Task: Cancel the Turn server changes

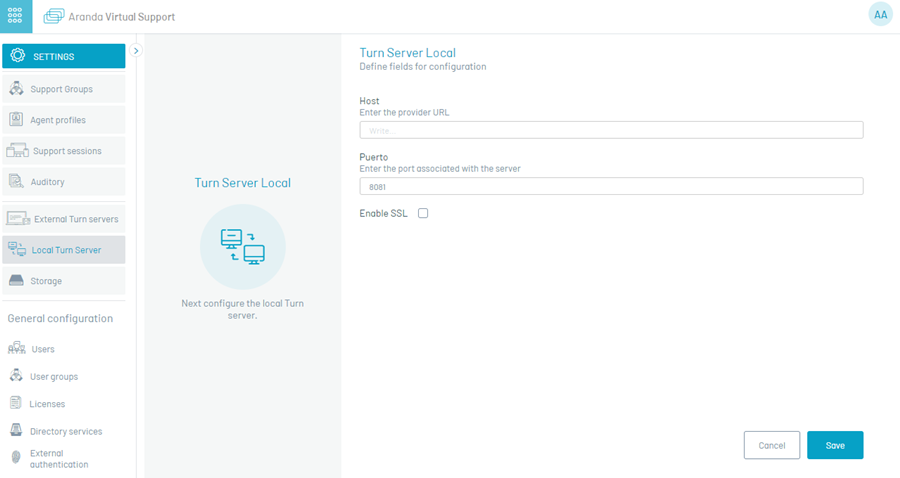Action: tap(771, 445)
